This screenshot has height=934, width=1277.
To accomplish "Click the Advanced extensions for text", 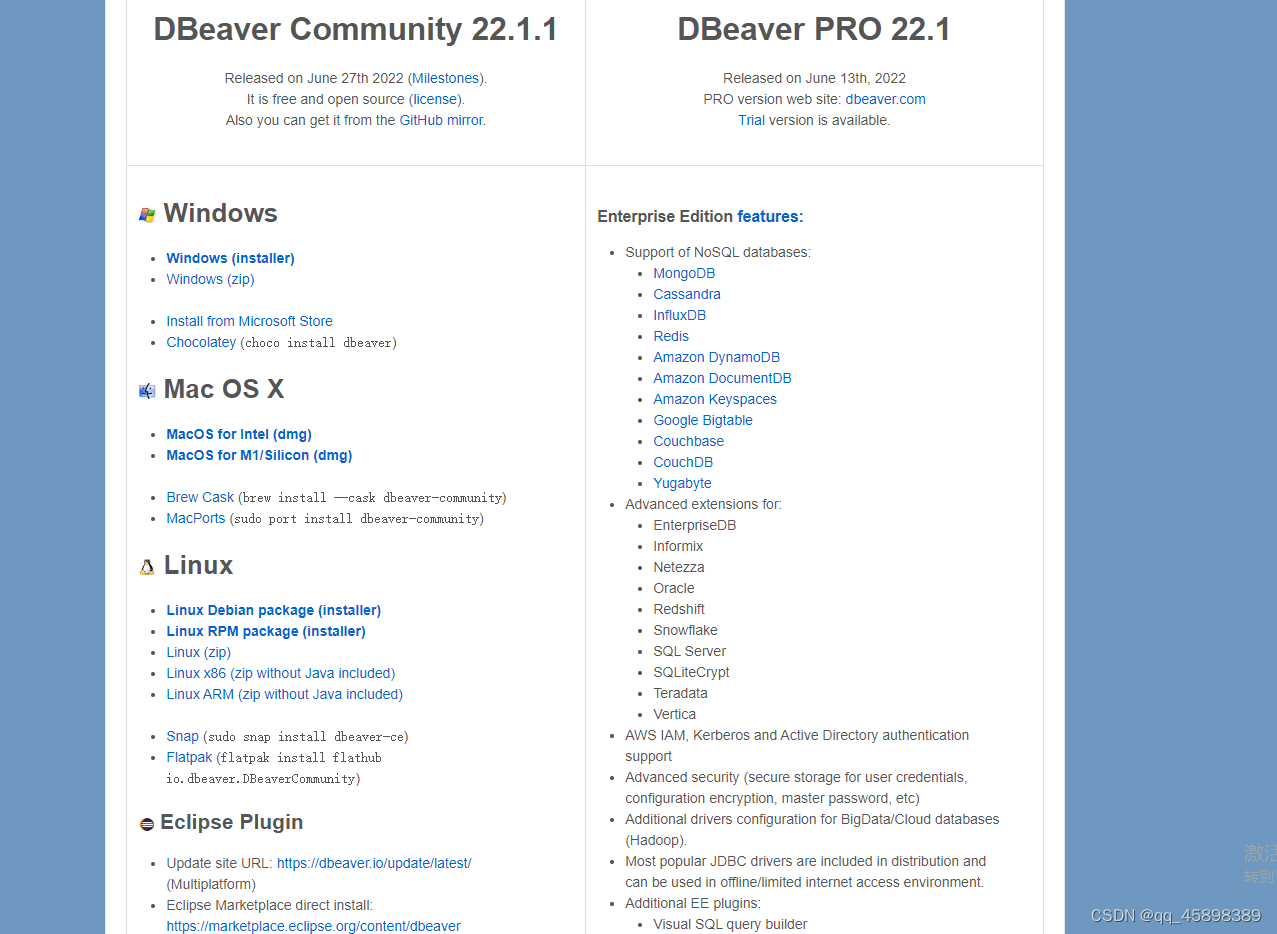I will (703, 504).
